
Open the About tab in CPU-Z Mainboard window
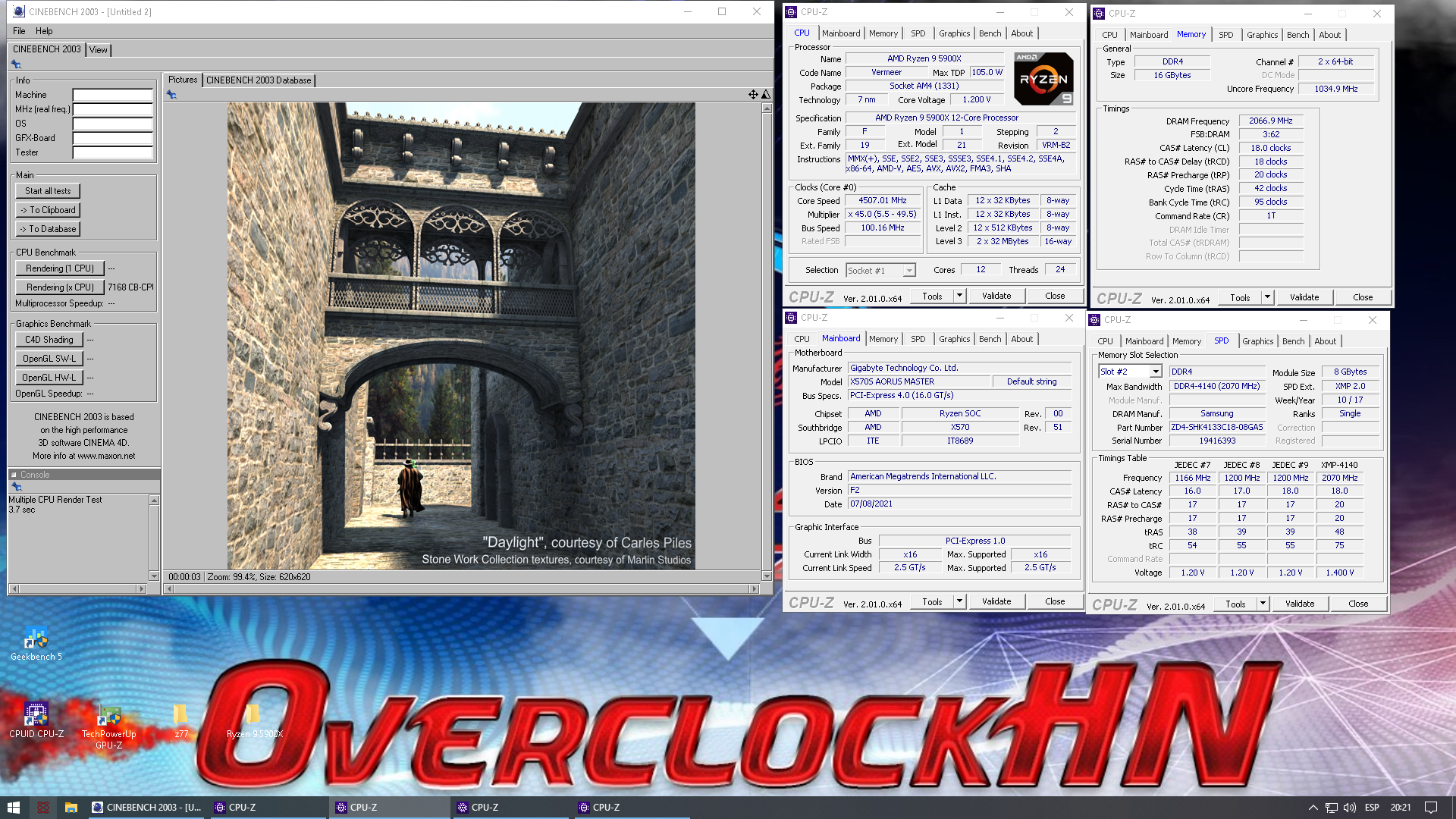[1021, 339]
